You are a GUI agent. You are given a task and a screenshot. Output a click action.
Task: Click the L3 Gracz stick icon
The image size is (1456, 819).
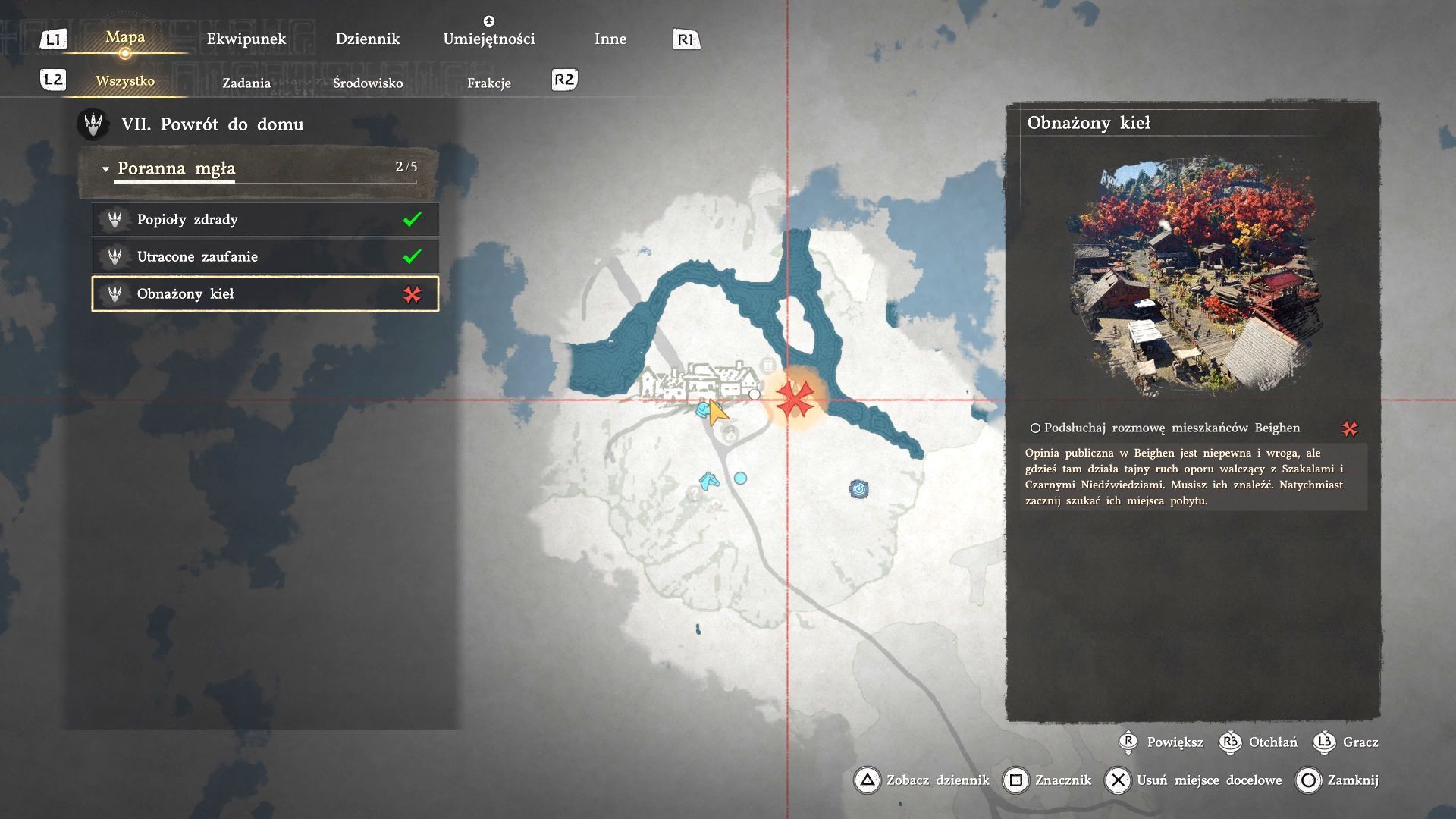[x=1325, y=742]
